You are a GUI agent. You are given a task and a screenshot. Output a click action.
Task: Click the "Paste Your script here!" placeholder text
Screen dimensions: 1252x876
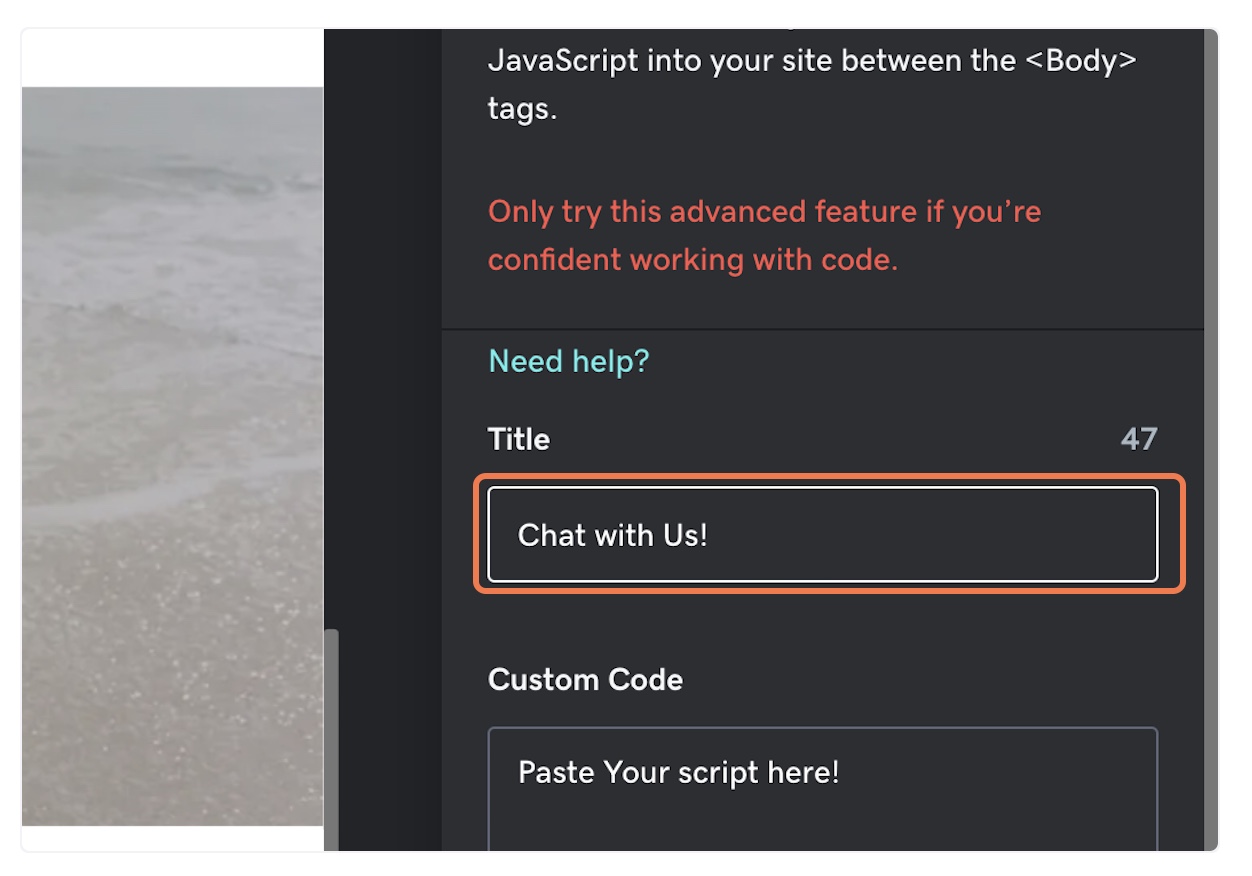[678, 772]
